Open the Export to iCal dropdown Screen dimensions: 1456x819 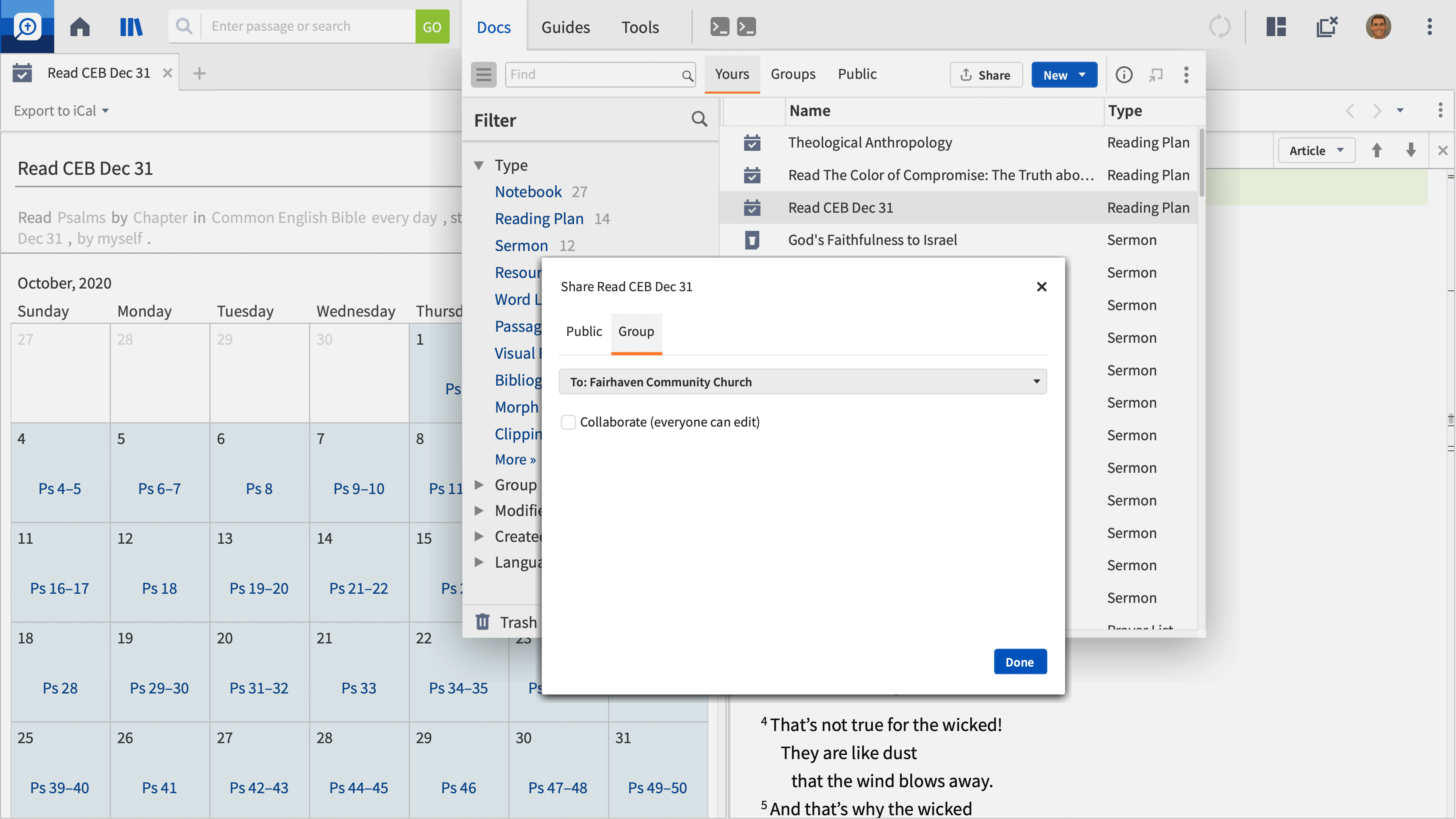(61, 111)
